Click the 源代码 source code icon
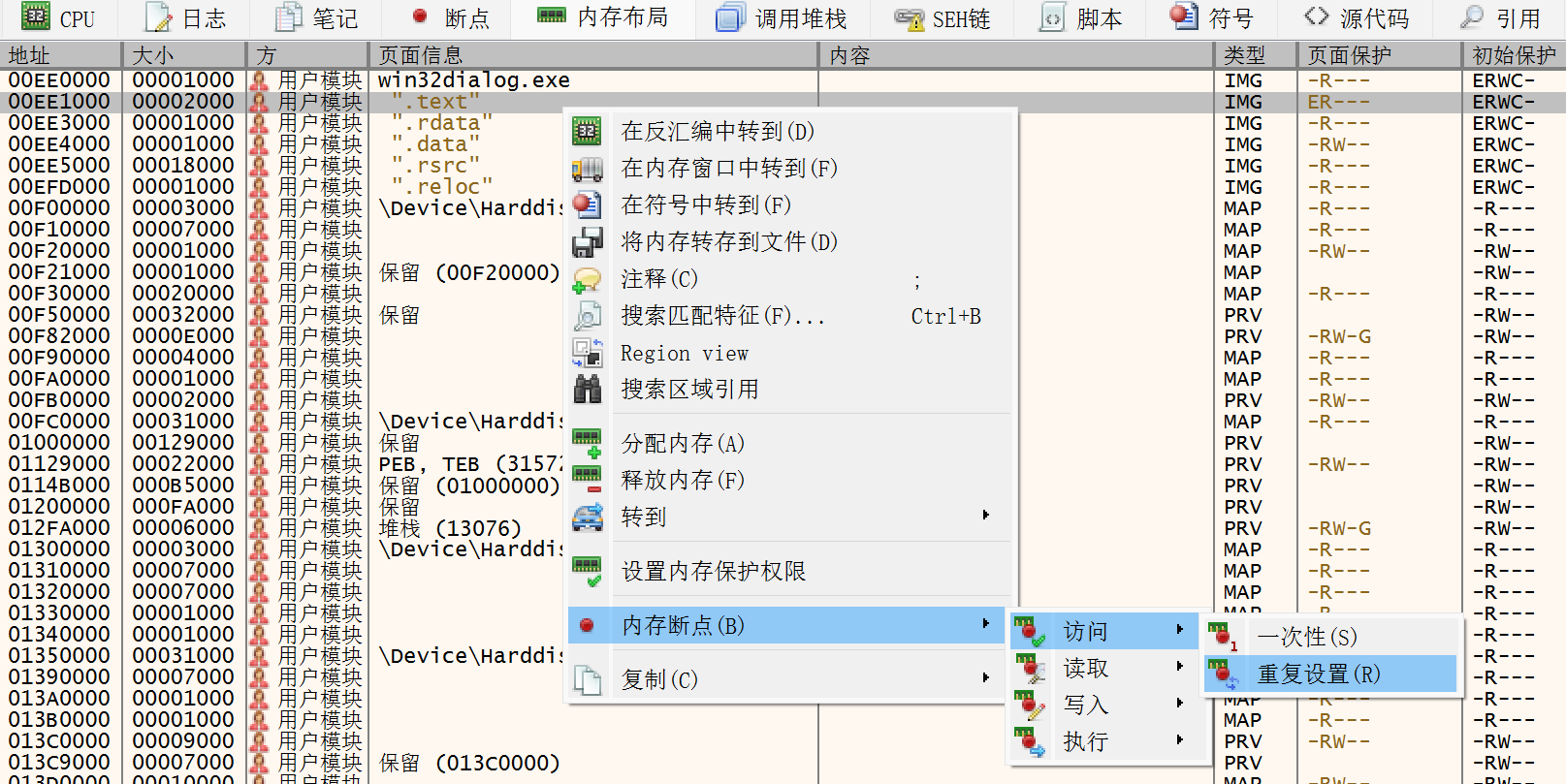Screen dimensions: 1566x784 point(1316,16)
